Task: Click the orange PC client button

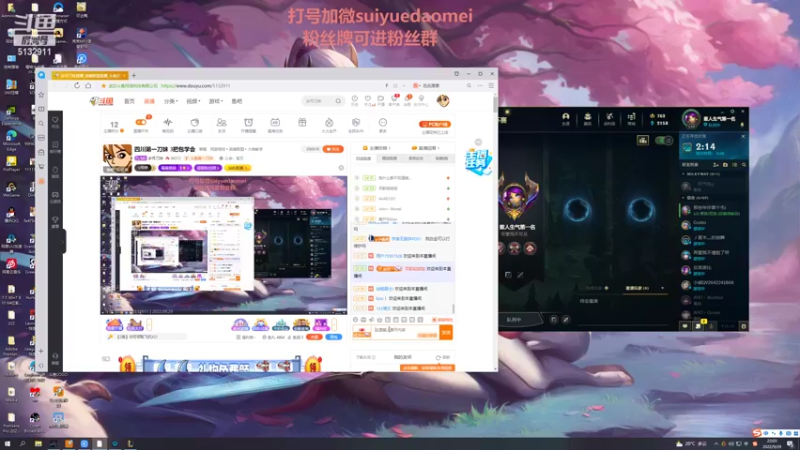Action: 435,124
